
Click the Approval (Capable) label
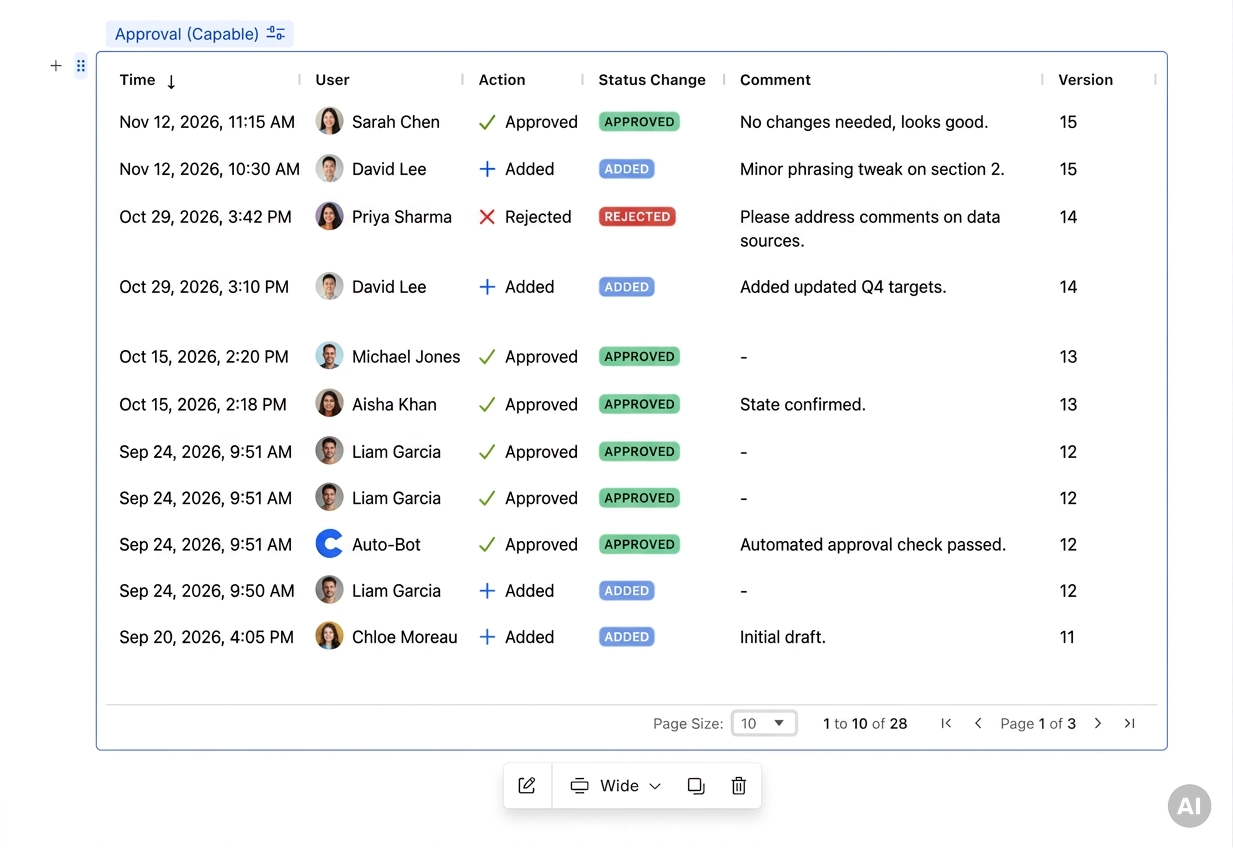tap(187, 34)
